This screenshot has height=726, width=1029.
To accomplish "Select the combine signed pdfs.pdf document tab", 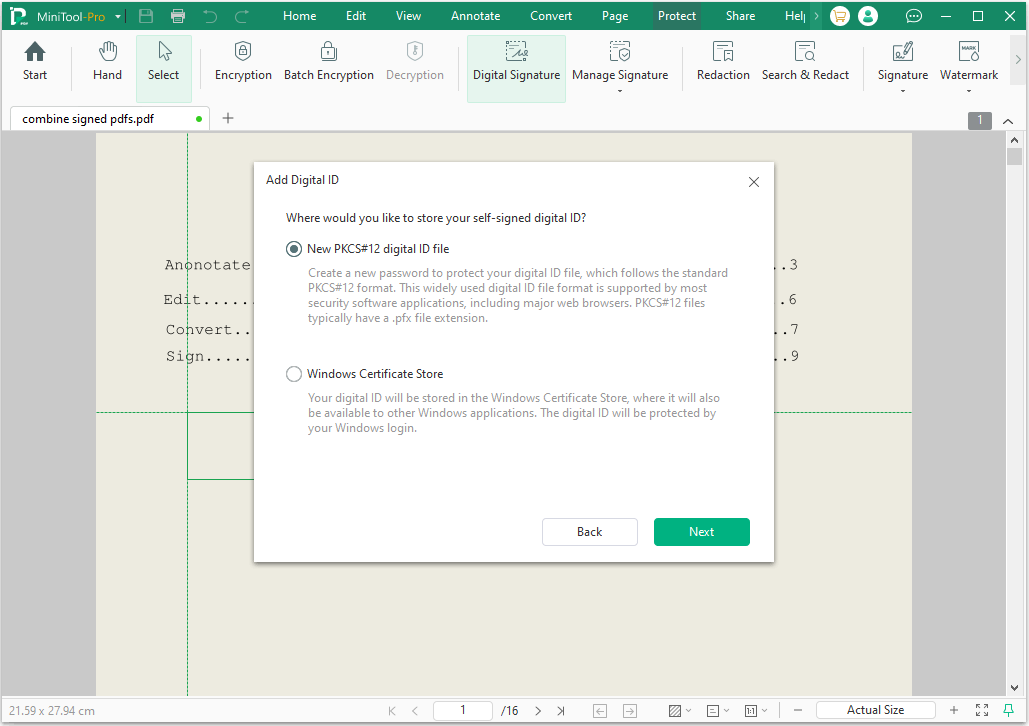I will pos(110,119).
